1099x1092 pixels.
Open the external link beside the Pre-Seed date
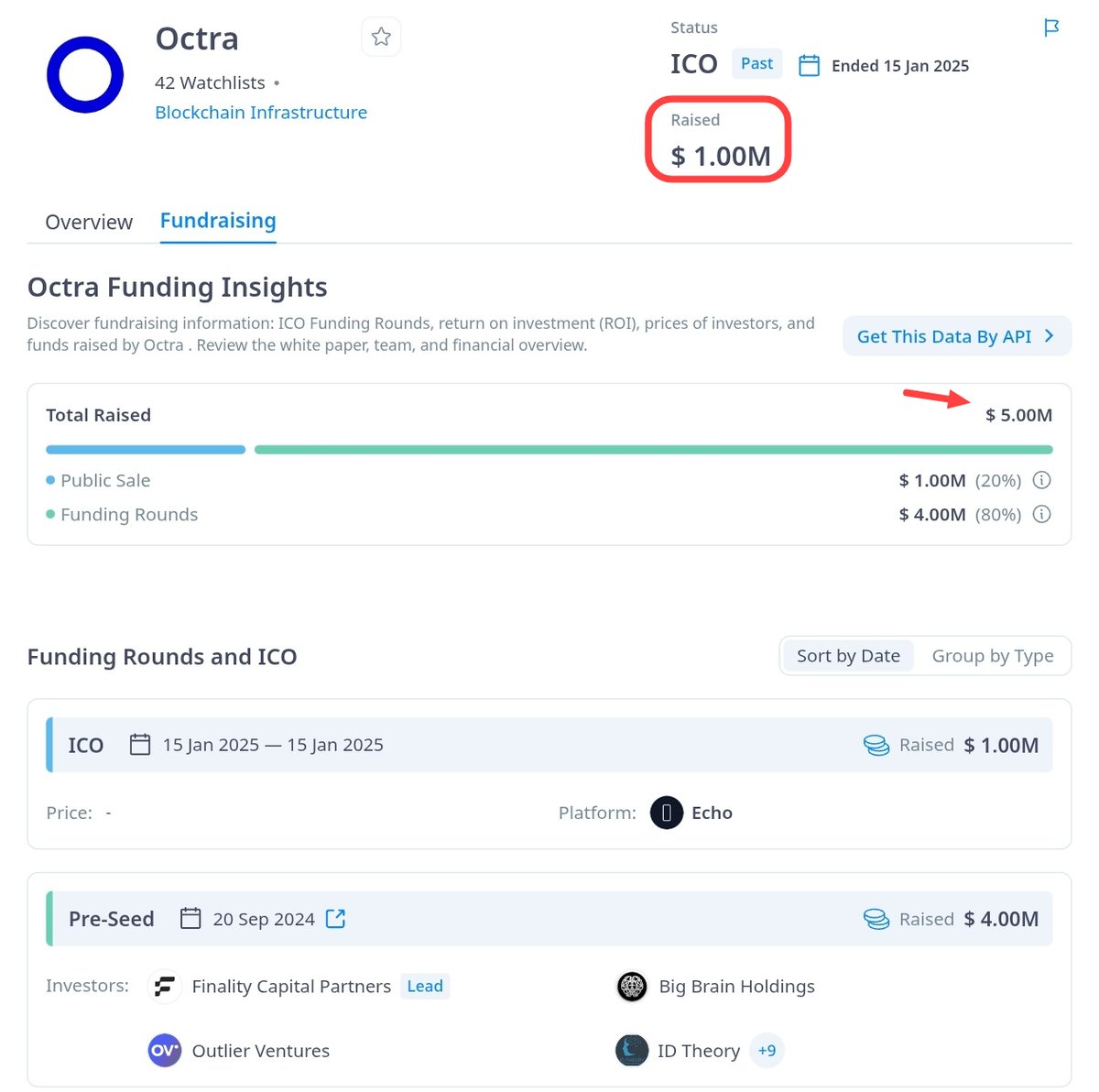tap(335, 918)
